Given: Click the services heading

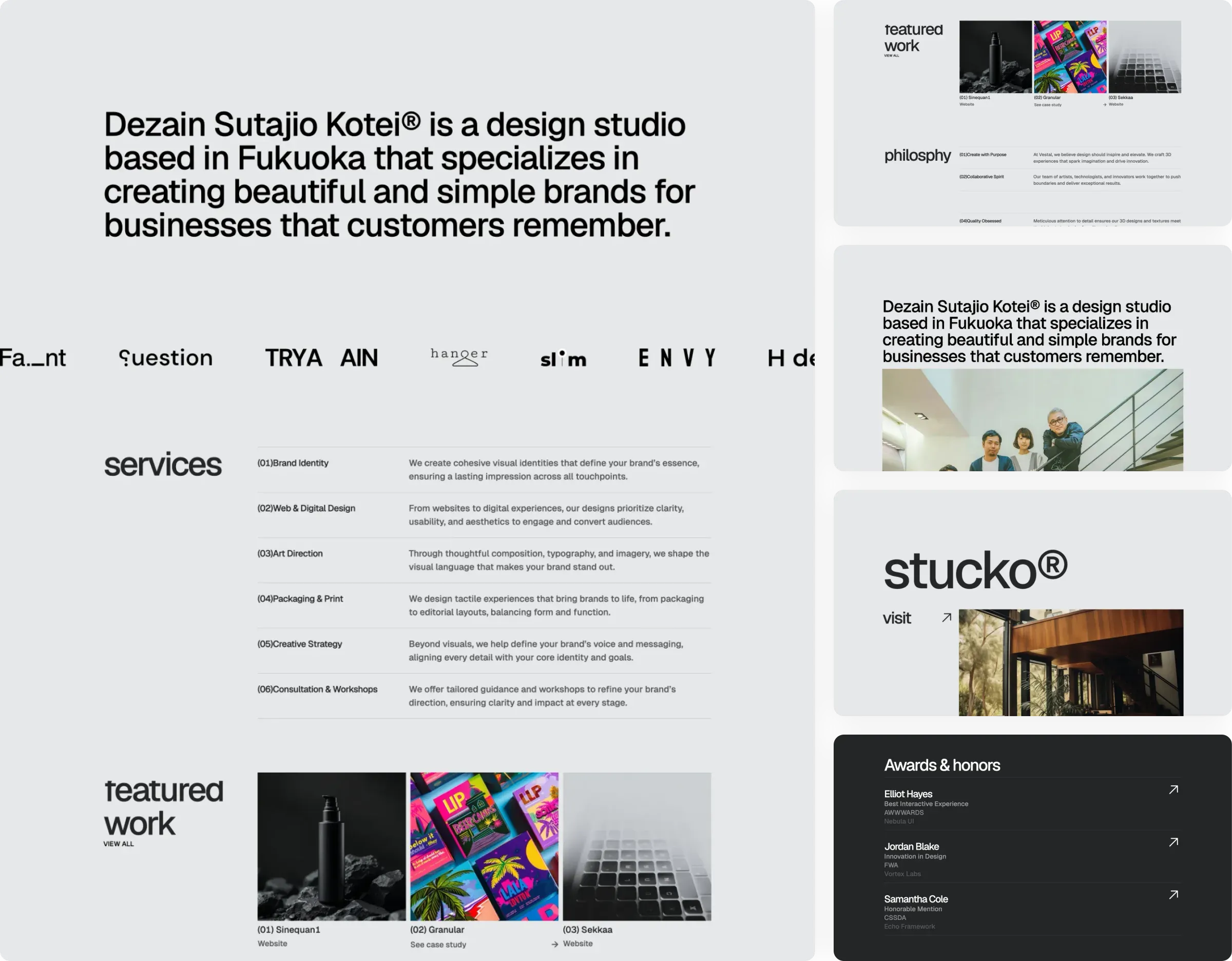Looking at the screenshot, I should [163, 465].
